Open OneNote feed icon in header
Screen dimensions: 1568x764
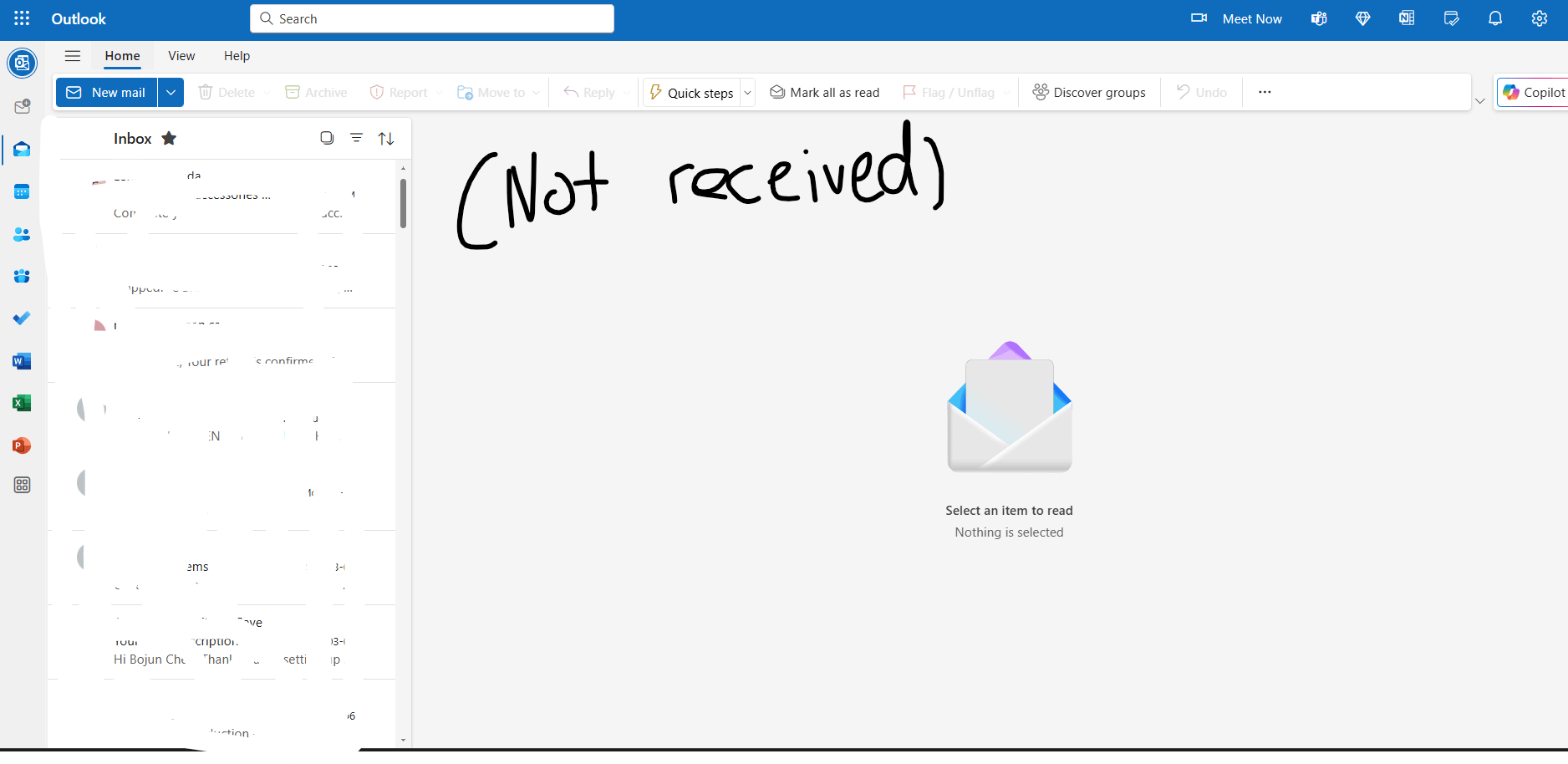[x=1407, y=18]
